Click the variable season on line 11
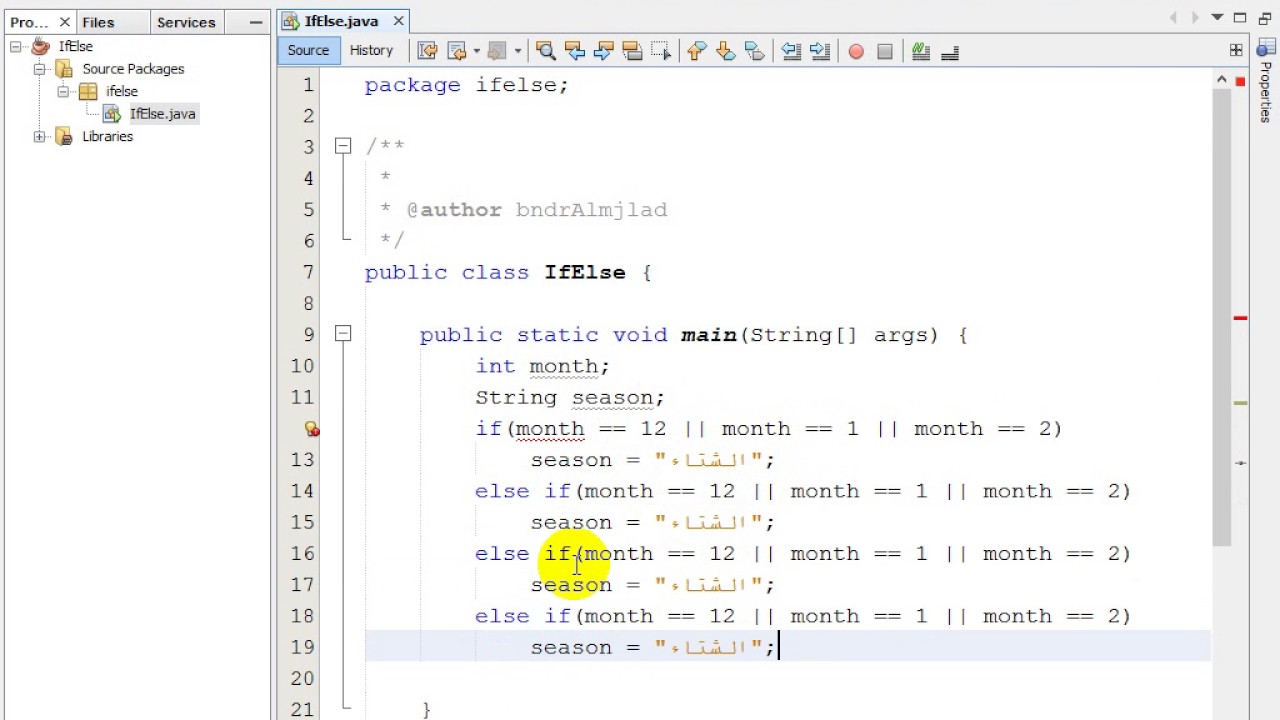 tap(612, 398)
